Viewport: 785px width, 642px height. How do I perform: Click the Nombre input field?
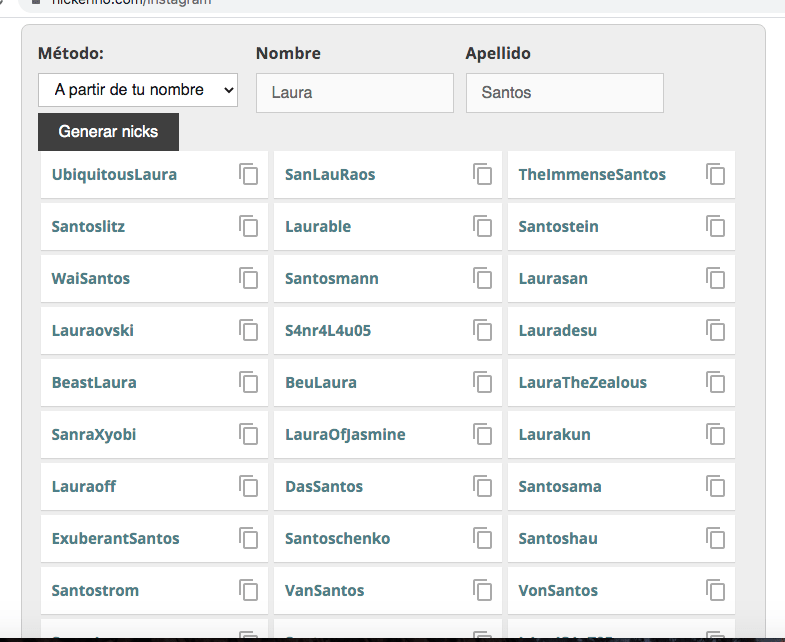(354, 93)
